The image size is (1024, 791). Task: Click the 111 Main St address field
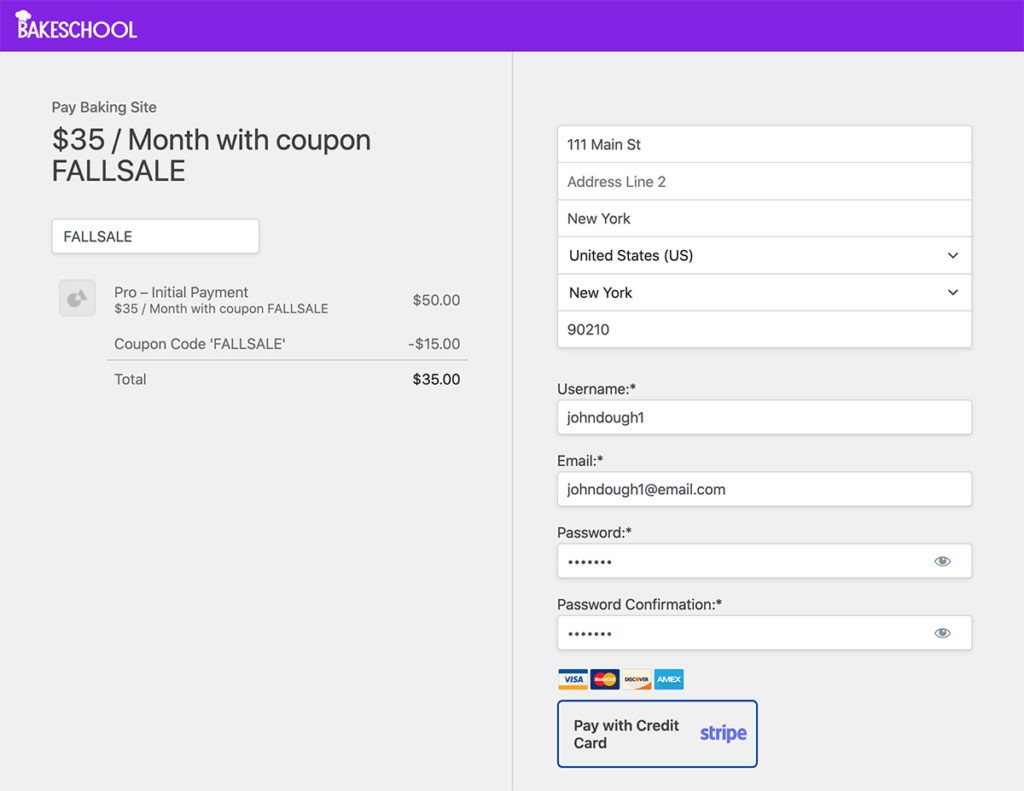[x=764, y=145]
